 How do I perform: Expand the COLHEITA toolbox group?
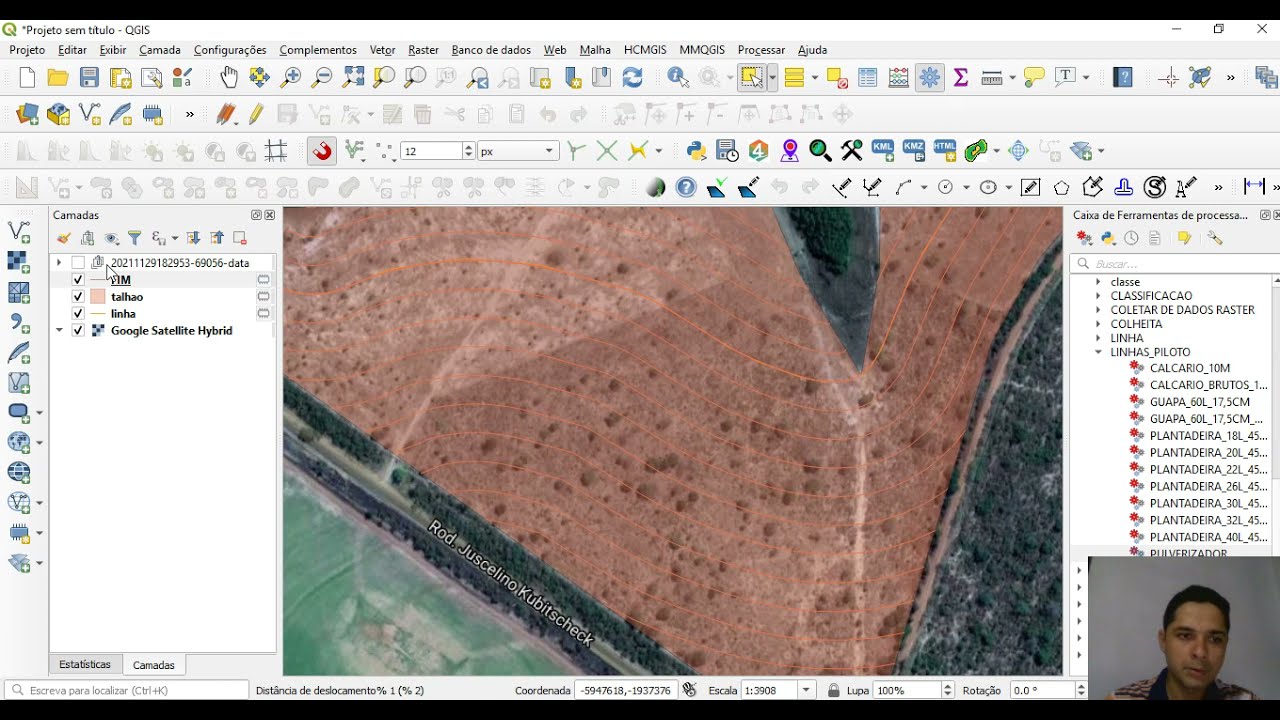point(1099,324)
